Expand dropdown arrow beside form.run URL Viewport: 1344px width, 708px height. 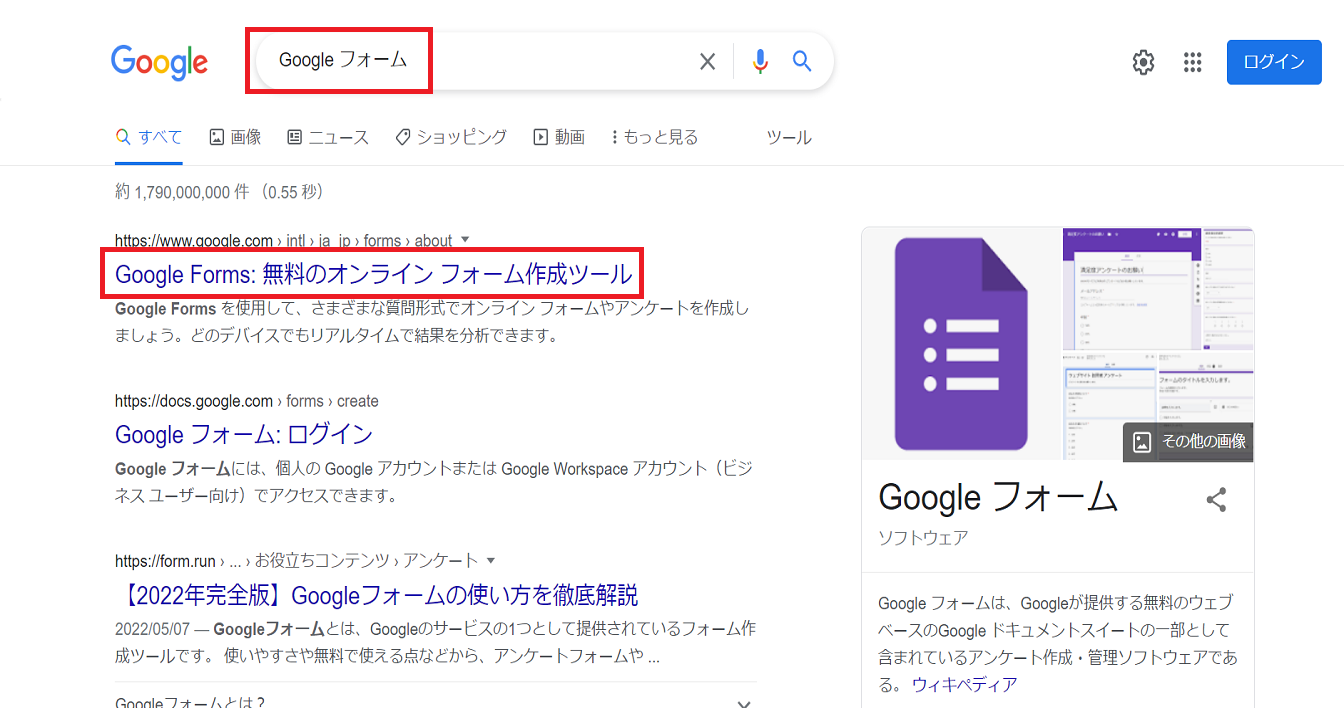(491, 561)
